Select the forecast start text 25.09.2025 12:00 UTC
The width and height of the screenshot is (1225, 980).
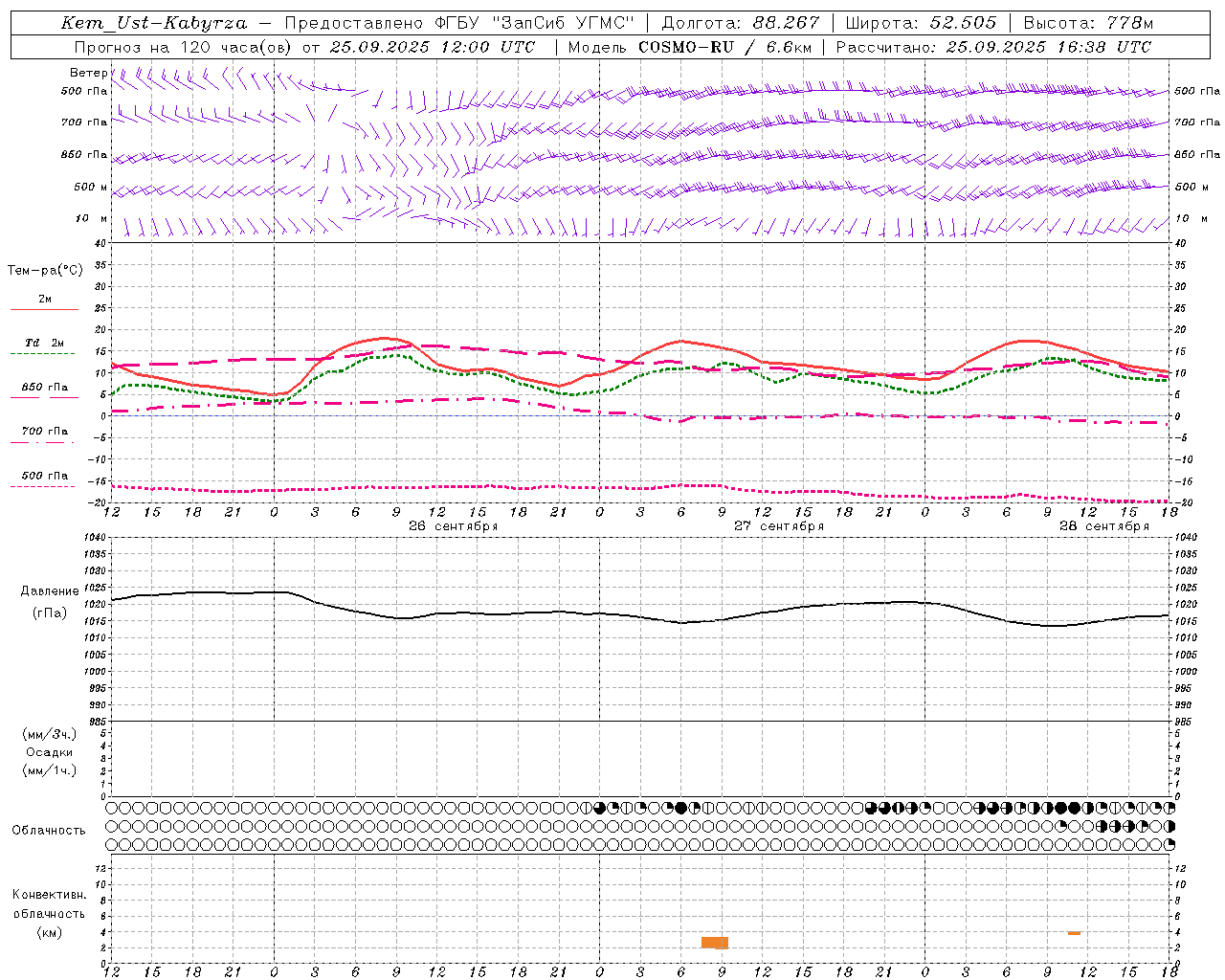[x=432, y=47]
